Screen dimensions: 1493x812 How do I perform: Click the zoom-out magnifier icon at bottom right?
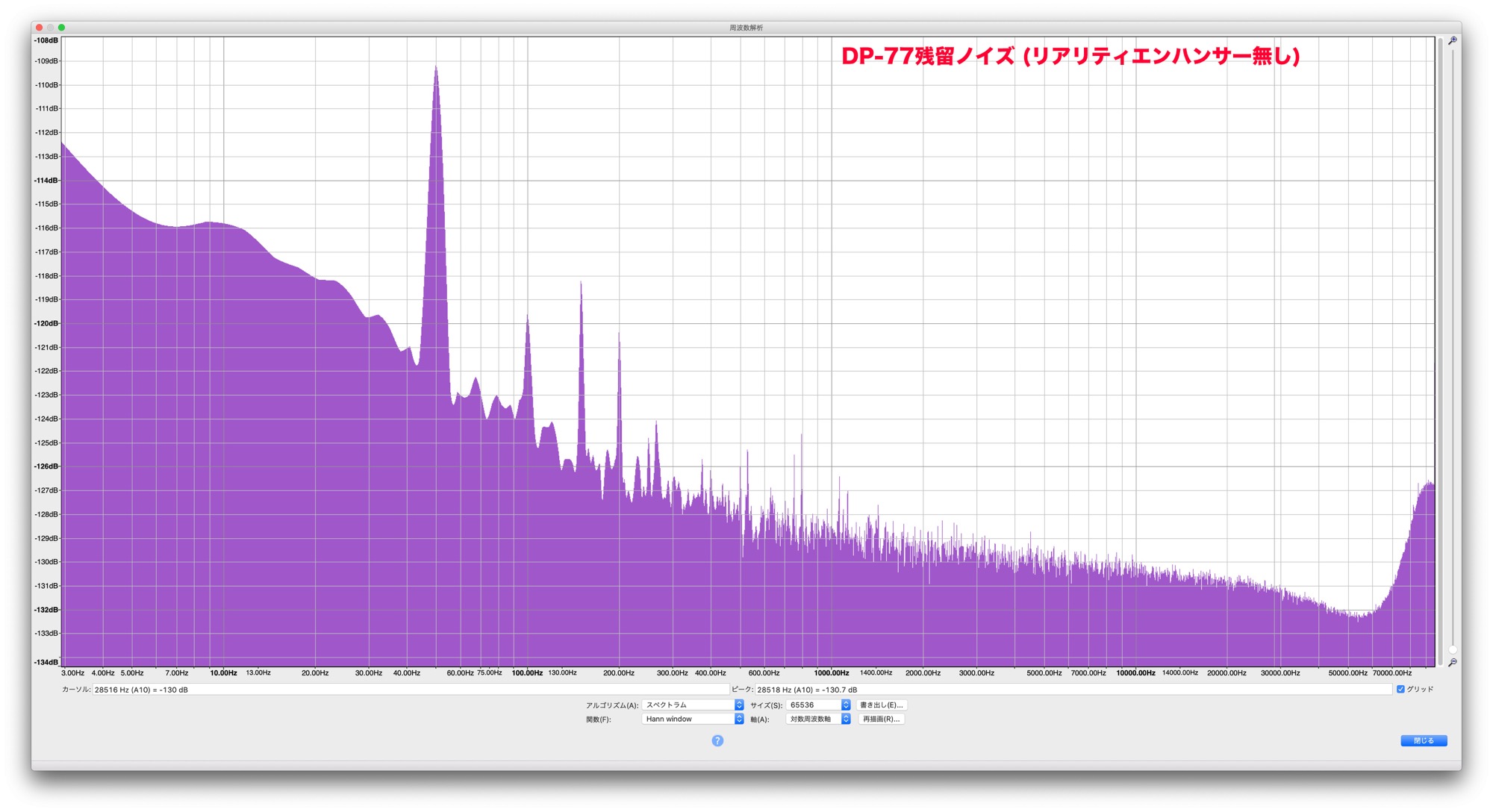pos(1452,663)
